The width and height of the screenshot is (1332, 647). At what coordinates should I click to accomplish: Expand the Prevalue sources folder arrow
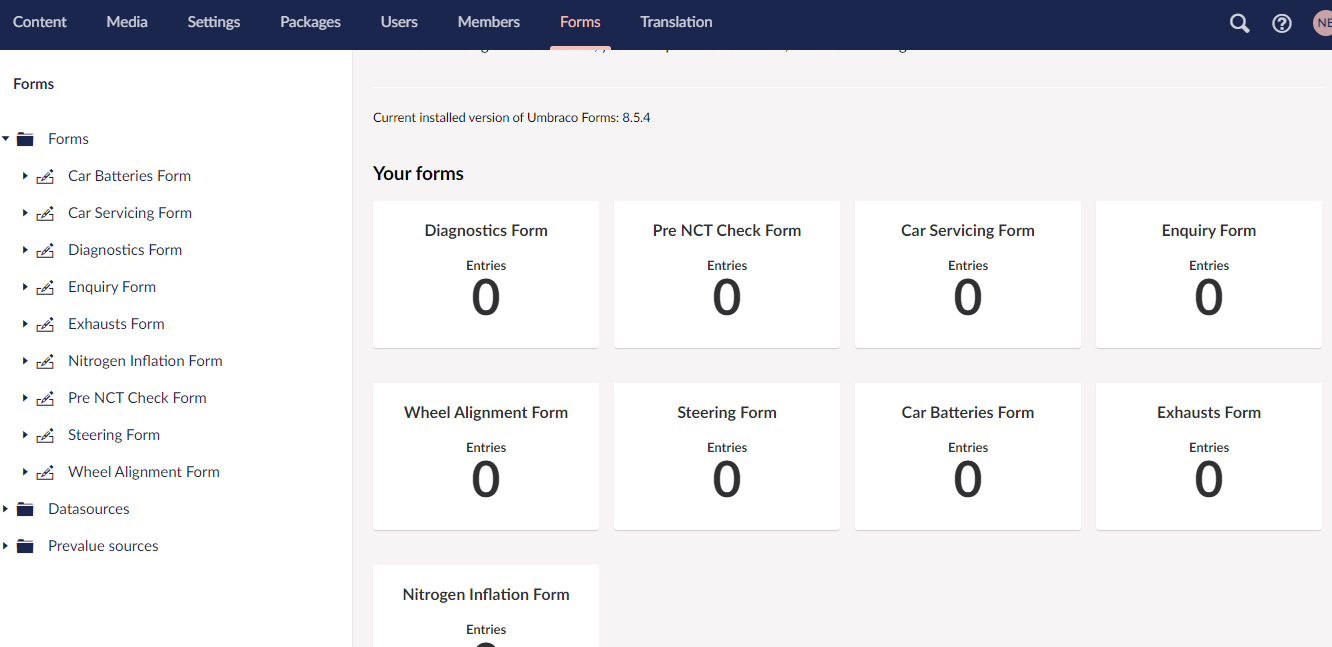(x=6, y=546)
